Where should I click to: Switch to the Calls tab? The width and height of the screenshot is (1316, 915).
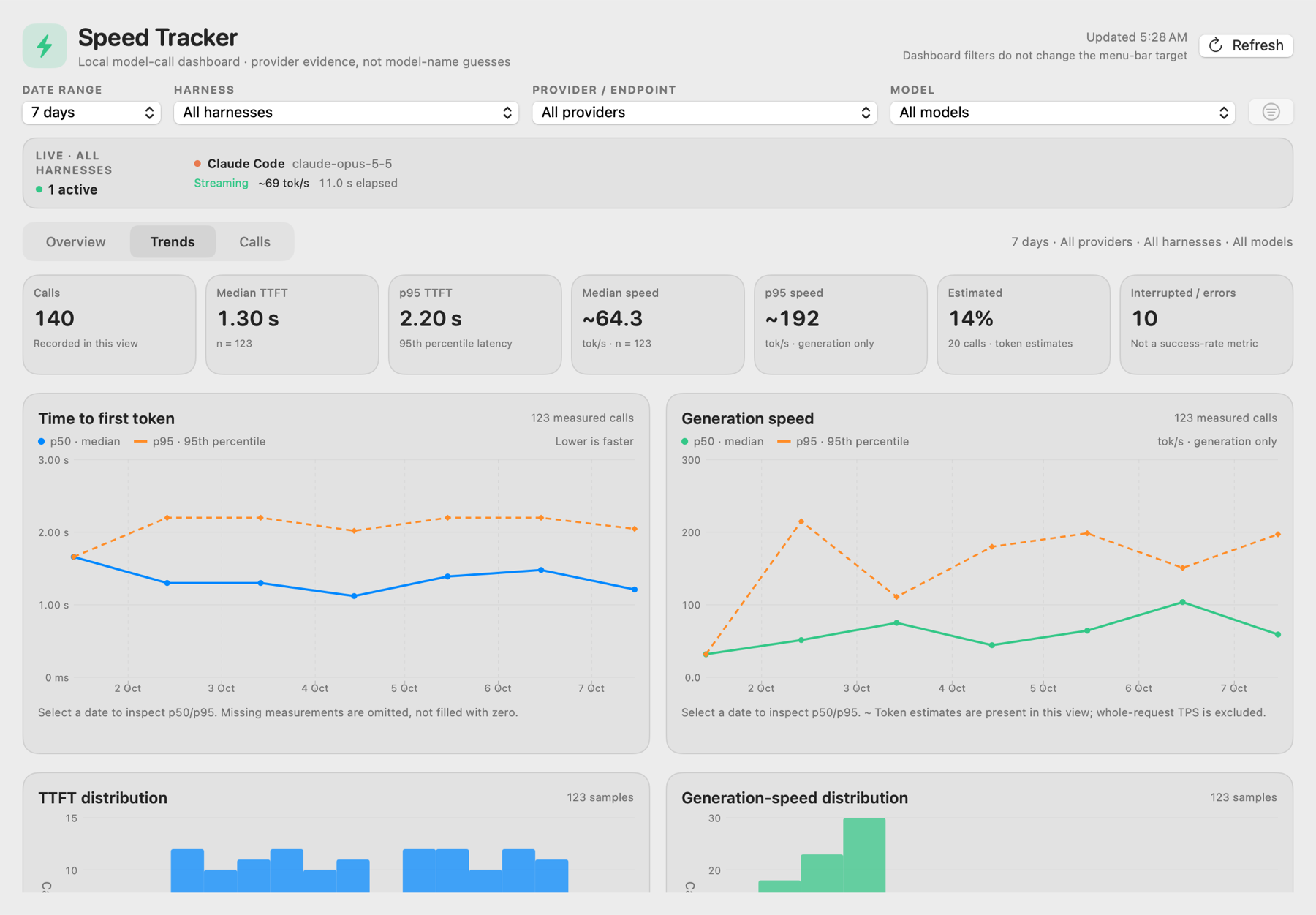click(254, 242)
